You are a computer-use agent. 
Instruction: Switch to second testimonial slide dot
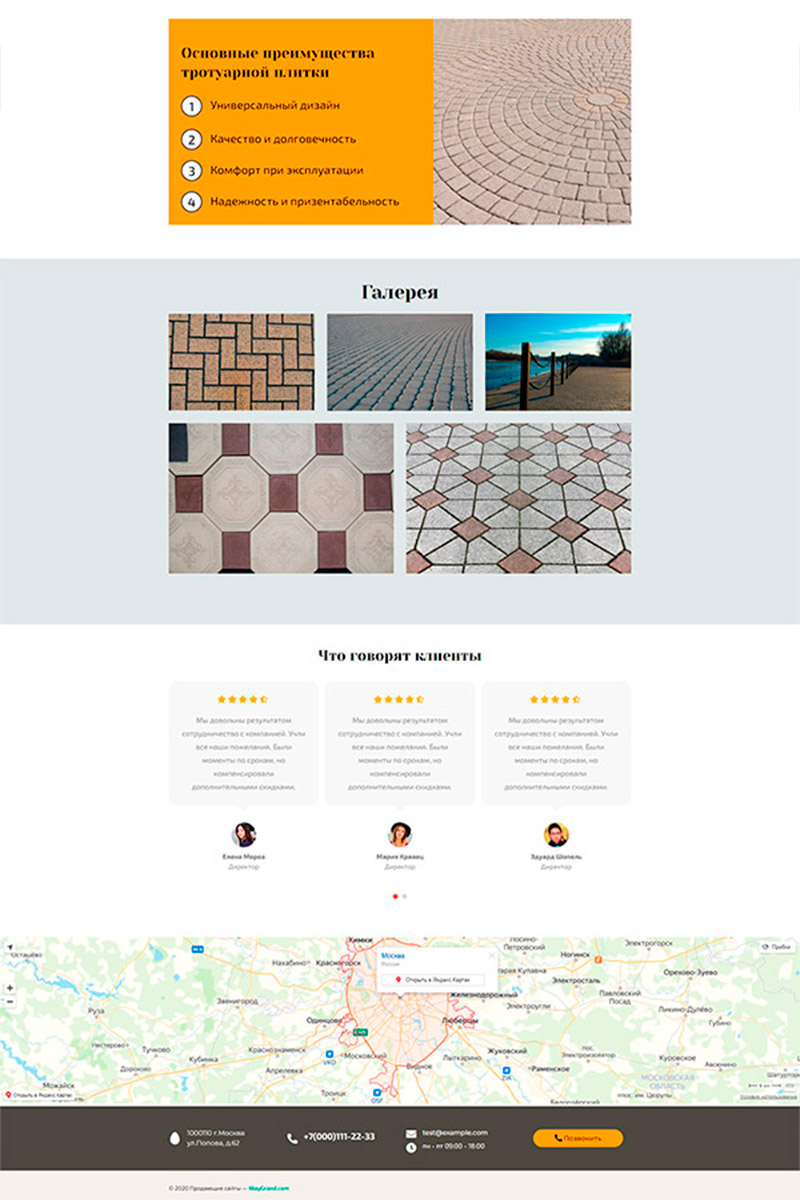tap(405, 896)
